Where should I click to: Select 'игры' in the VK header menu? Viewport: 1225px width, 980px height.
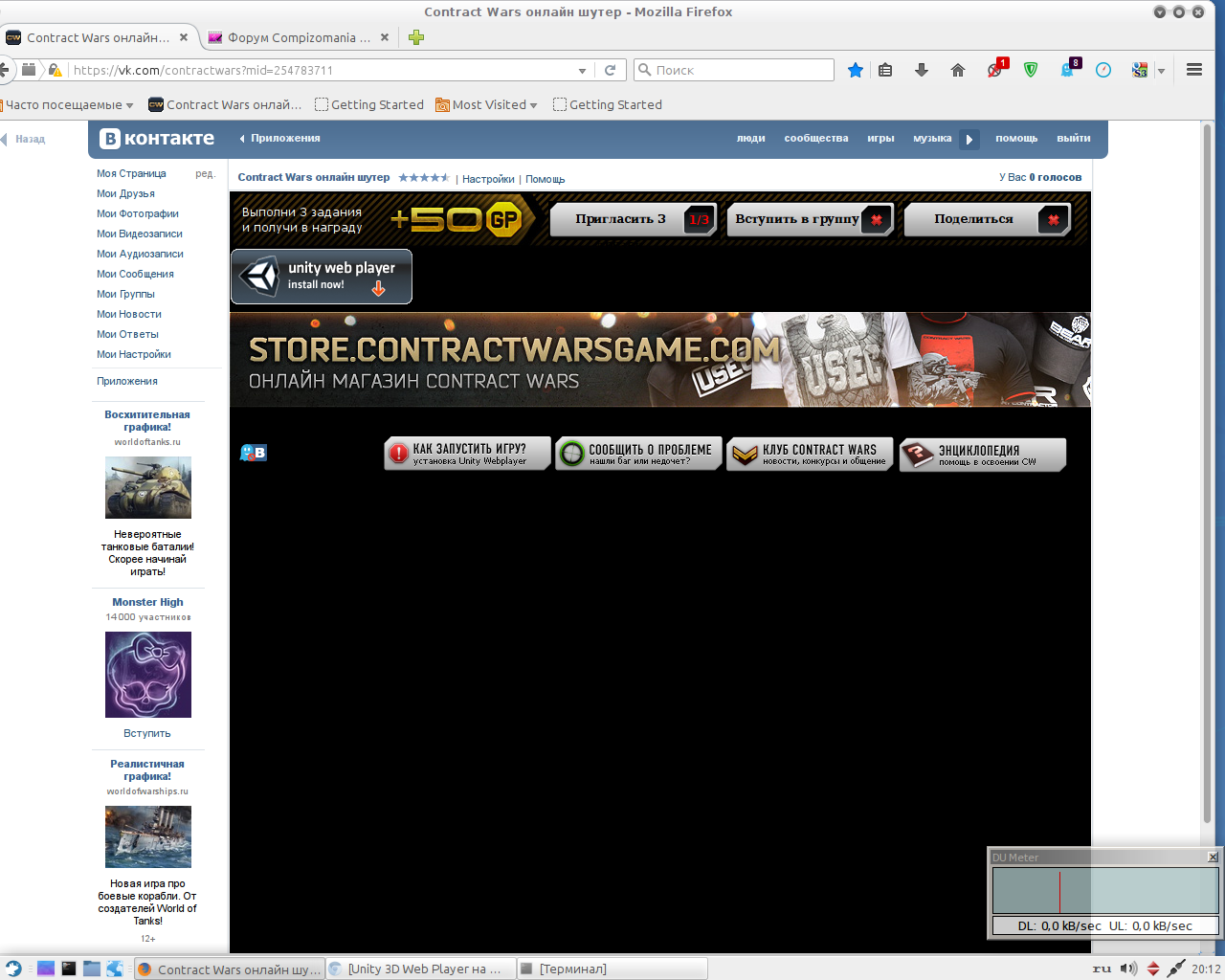coord(880,139)
